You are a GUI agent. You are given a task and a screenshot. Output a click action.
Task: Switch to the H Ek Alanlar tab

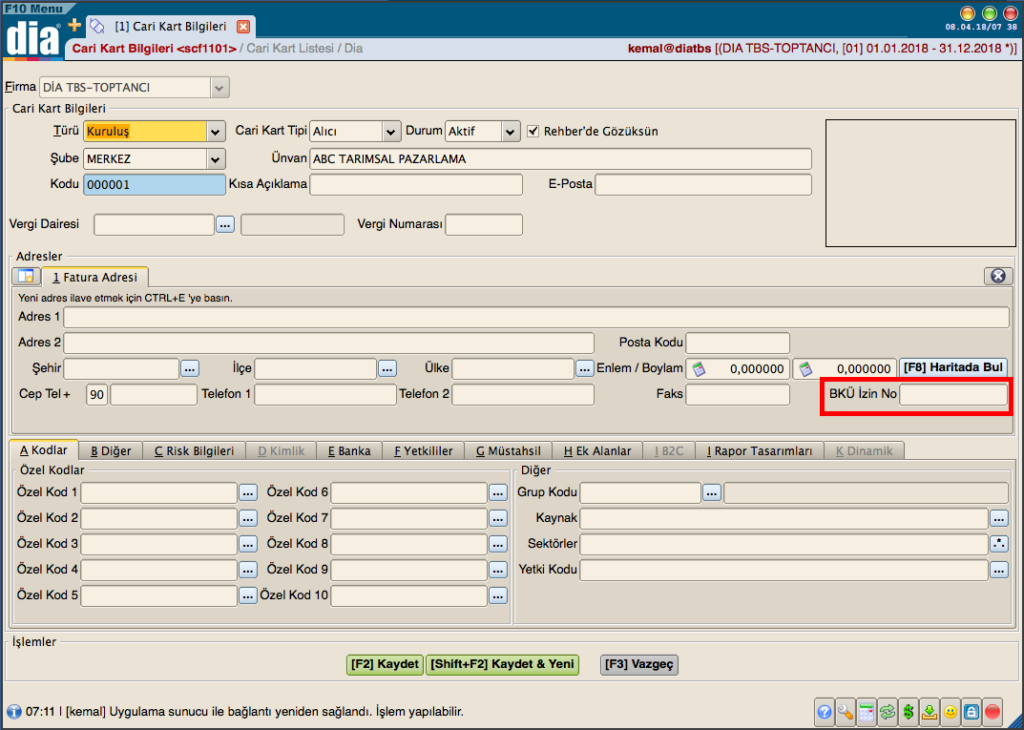(598, 451)
